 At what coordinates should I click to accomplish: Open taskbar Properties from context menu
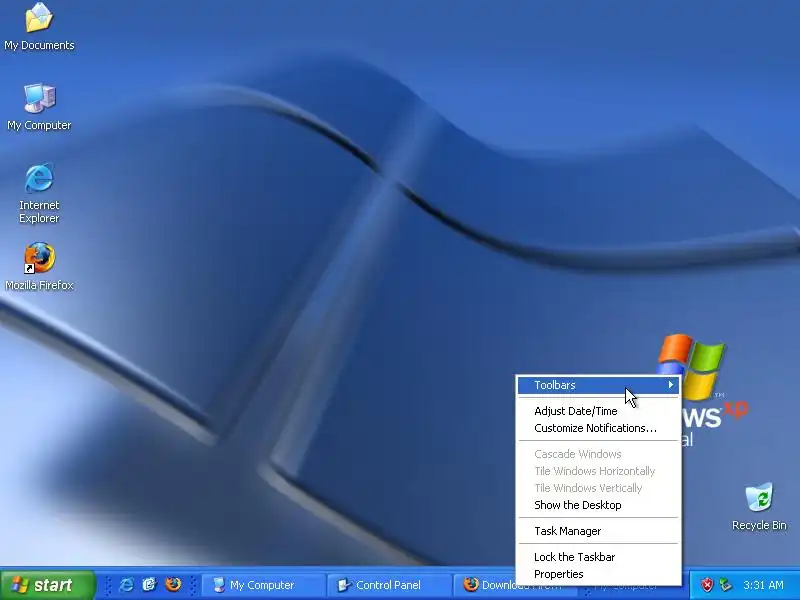pyautogui.click(x=598, y=574)
